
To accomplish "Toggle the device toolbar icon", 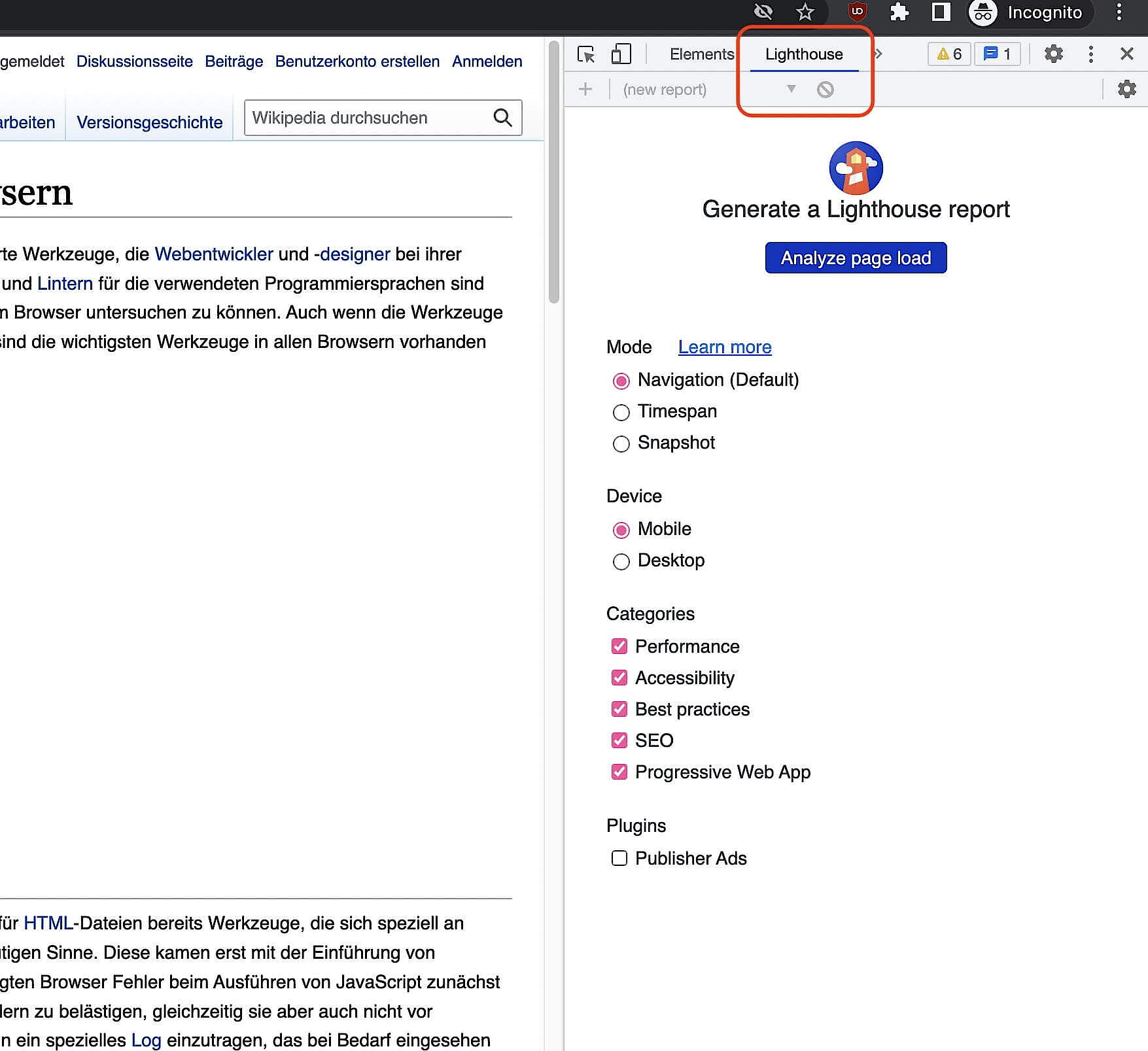I will (621, 54).
